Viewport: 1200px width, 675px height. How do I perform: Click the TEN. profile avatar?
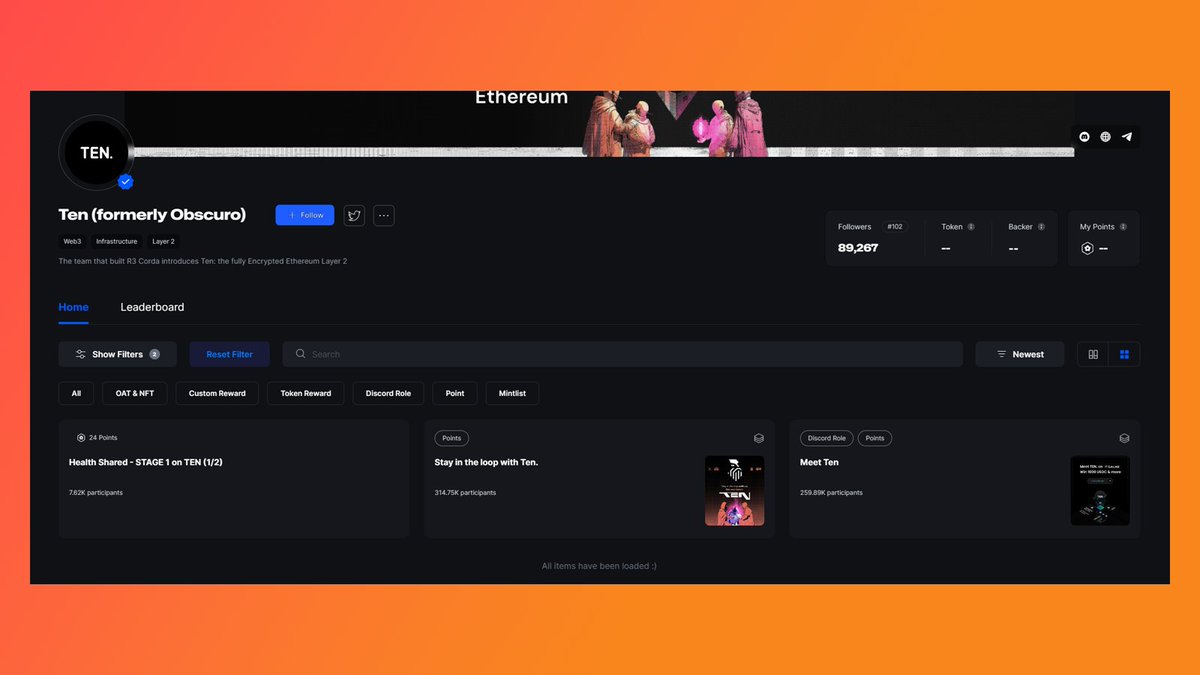tap(96, 153)
